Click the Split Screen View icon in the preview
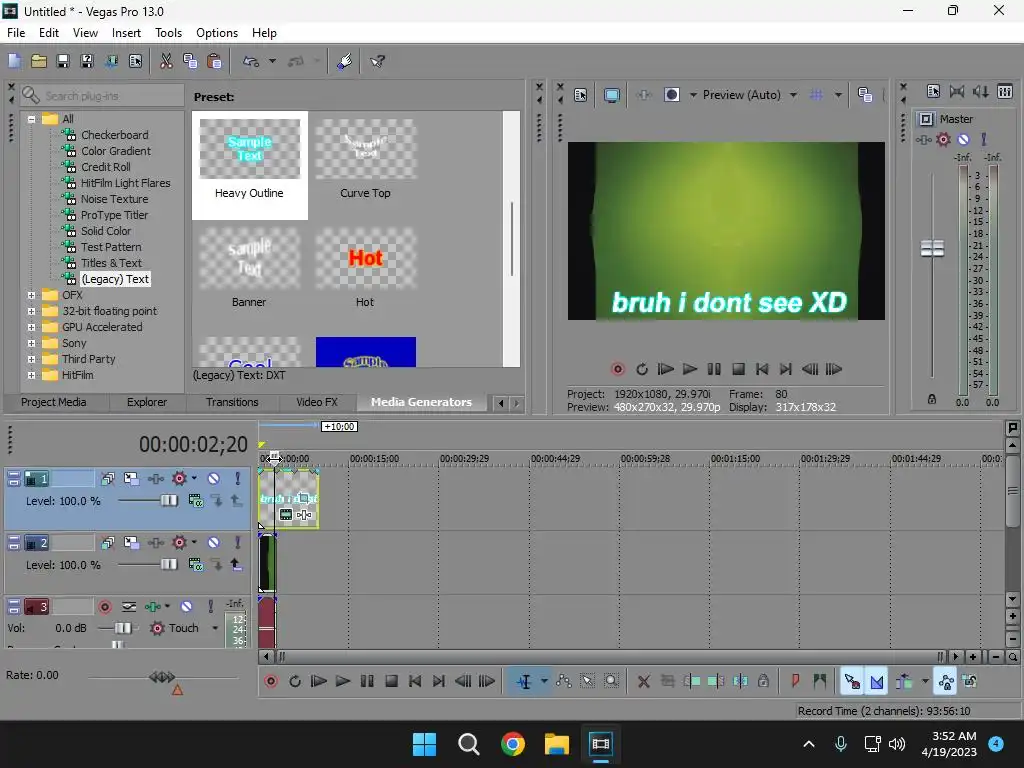Image resolution: width=1024 pixels, height=768 pixels. (671, 95)
